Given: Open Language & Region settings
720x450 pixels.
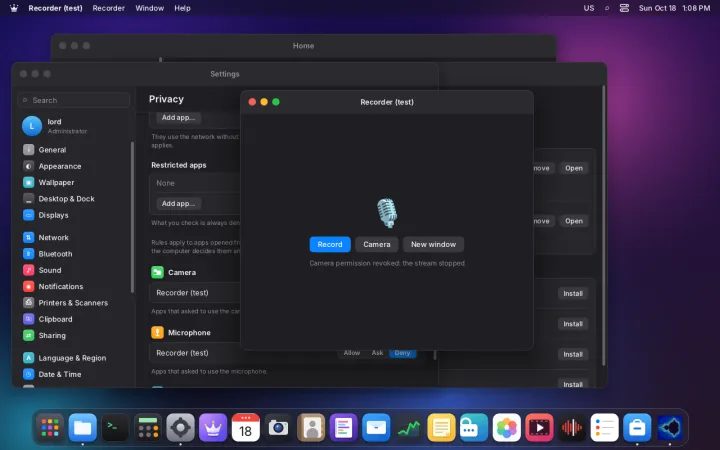Looking at the screenshot, I should (72, 358).
